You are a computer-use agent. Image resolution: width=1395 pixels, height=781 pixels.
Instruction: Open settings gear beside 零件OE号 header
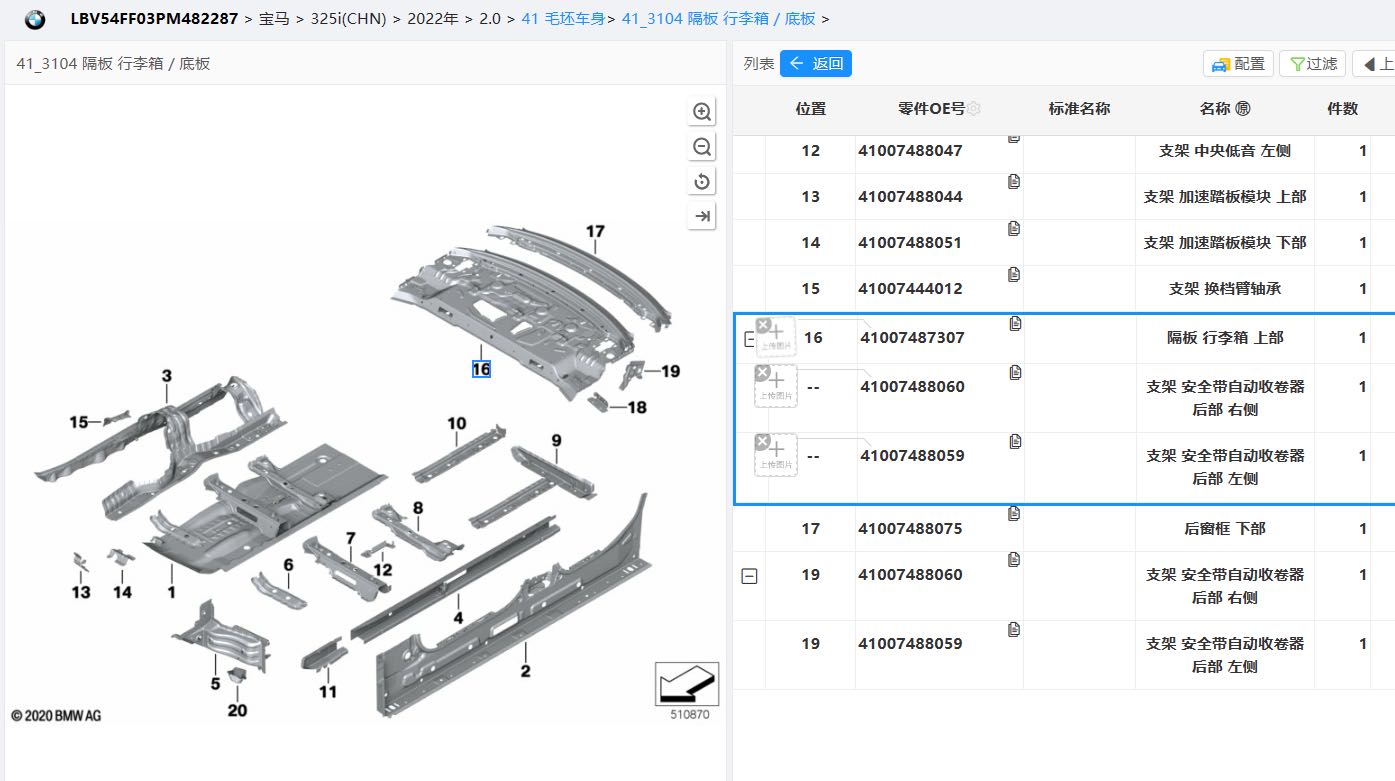(x=973, y=109)
